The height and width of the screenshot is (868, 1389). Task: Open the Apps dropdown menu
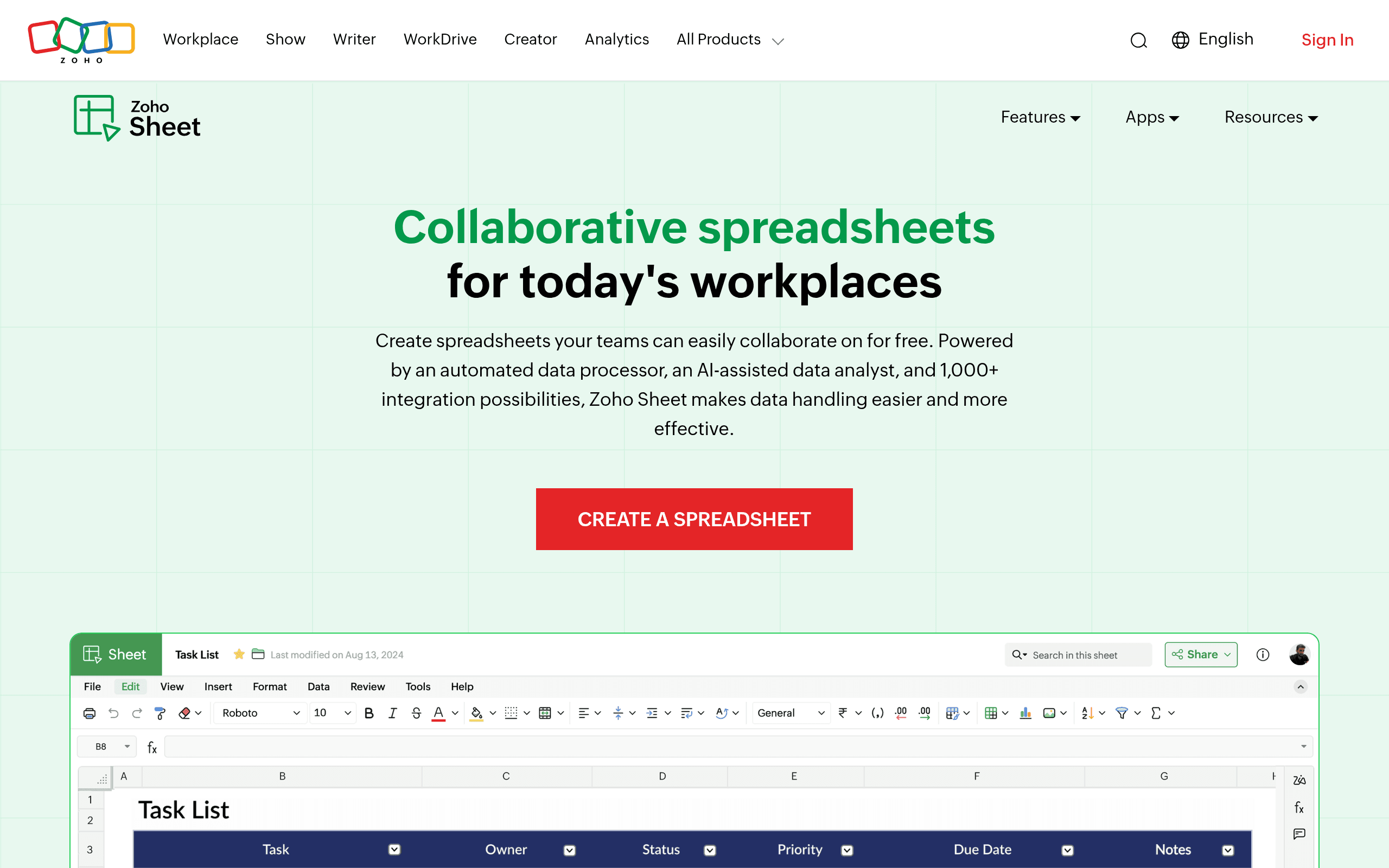(1152, 117)
